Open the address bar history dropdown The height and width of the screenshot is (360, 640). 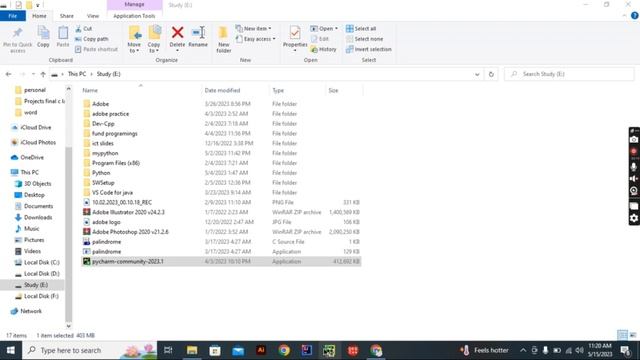point(477,74)
